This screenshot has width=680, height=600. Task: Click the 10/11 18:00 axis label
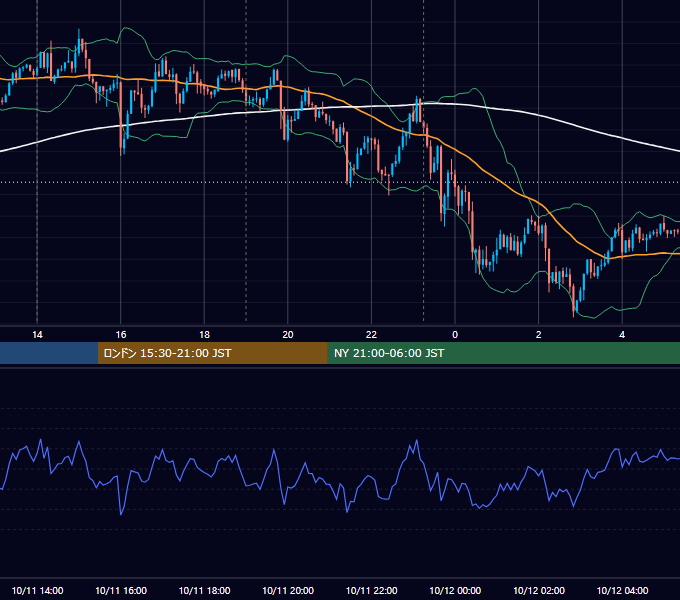(204, 590)
